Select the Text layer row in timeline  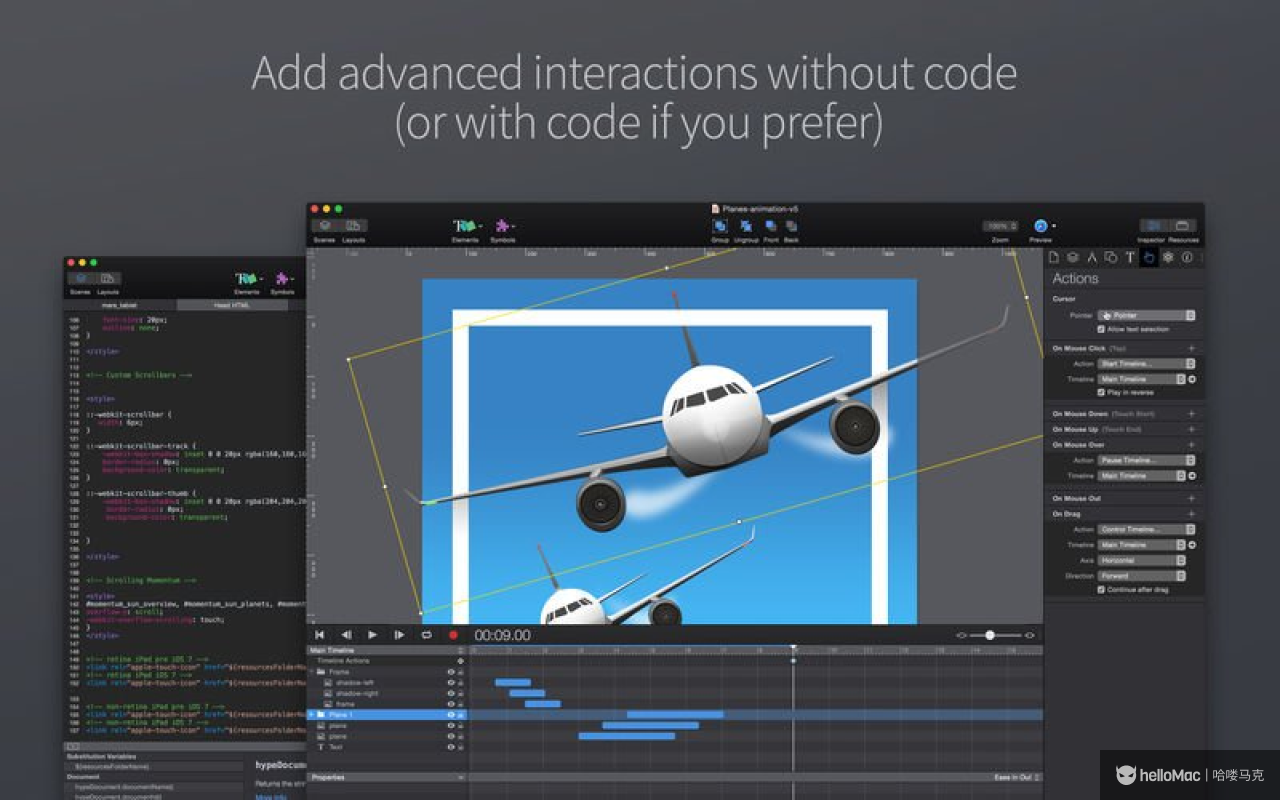pyautogui.click(x=387, y=747)
